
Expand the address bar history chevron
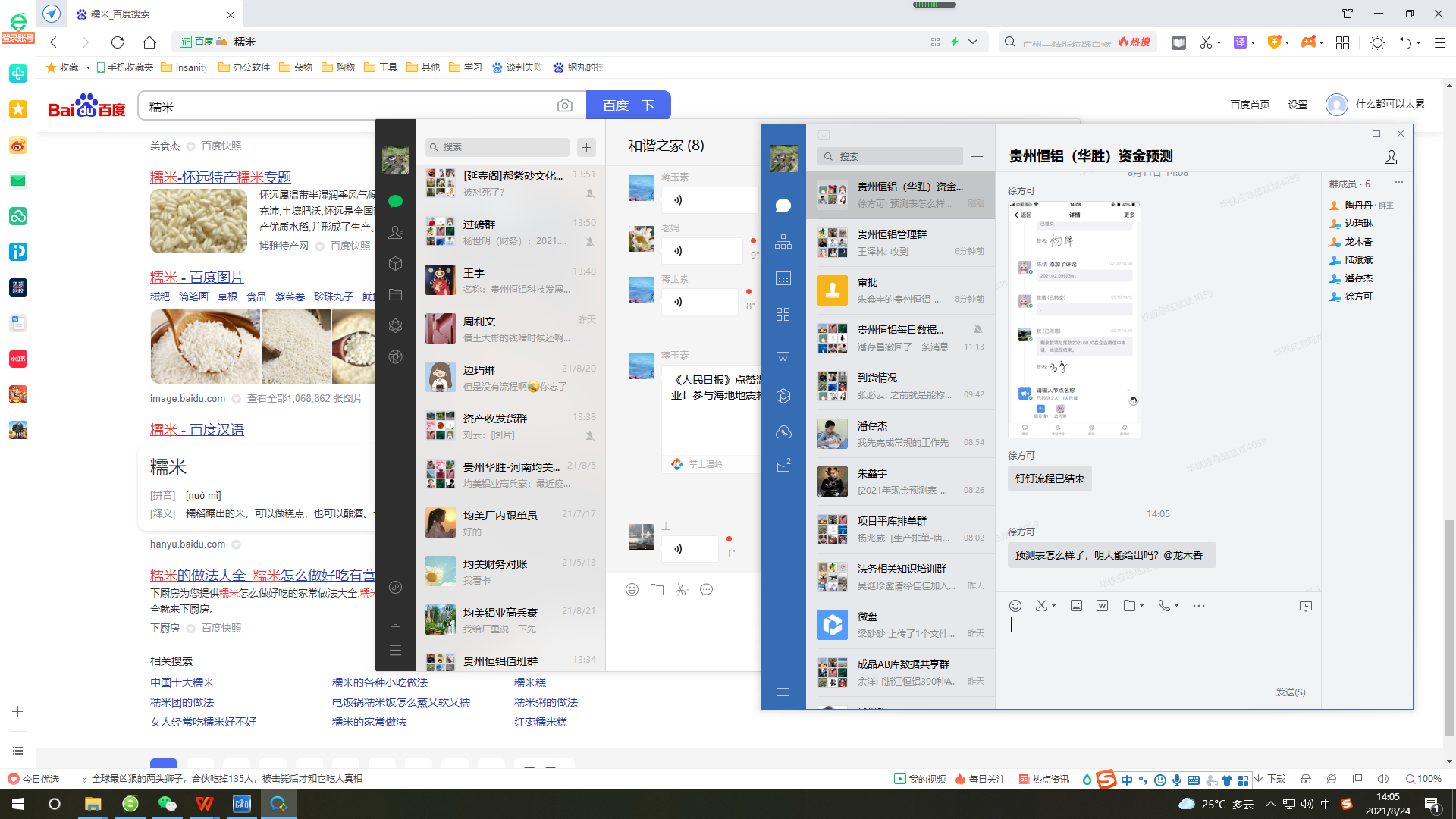(973, 42)
